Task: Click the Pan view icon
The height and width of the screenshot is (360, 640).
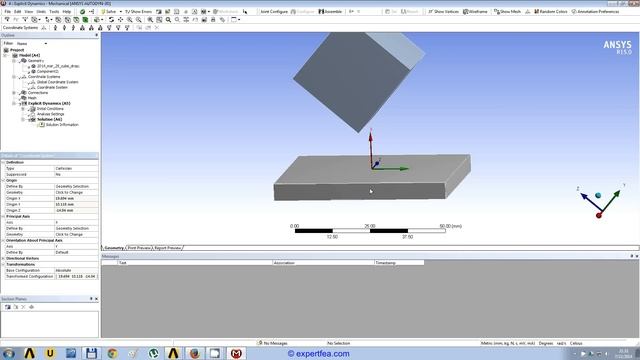Action: click(x=120, y=20)
